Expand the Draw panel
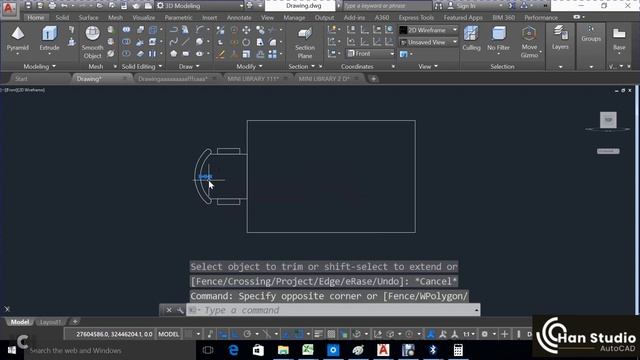The width and height of the screenshot is (640, 360). (x=189, y=66)
